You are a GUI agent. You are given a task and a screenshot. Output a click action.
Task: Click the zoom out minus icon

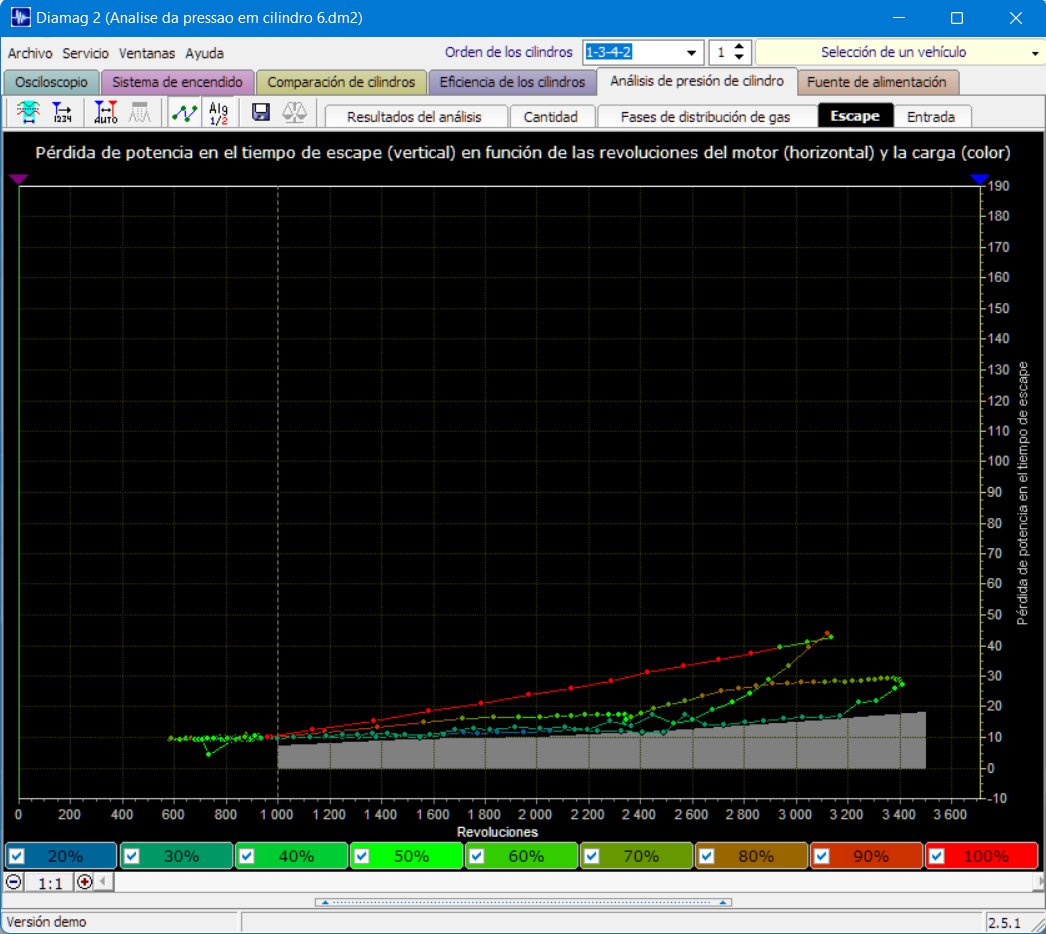pyautogui.click(x=13, y=882)
